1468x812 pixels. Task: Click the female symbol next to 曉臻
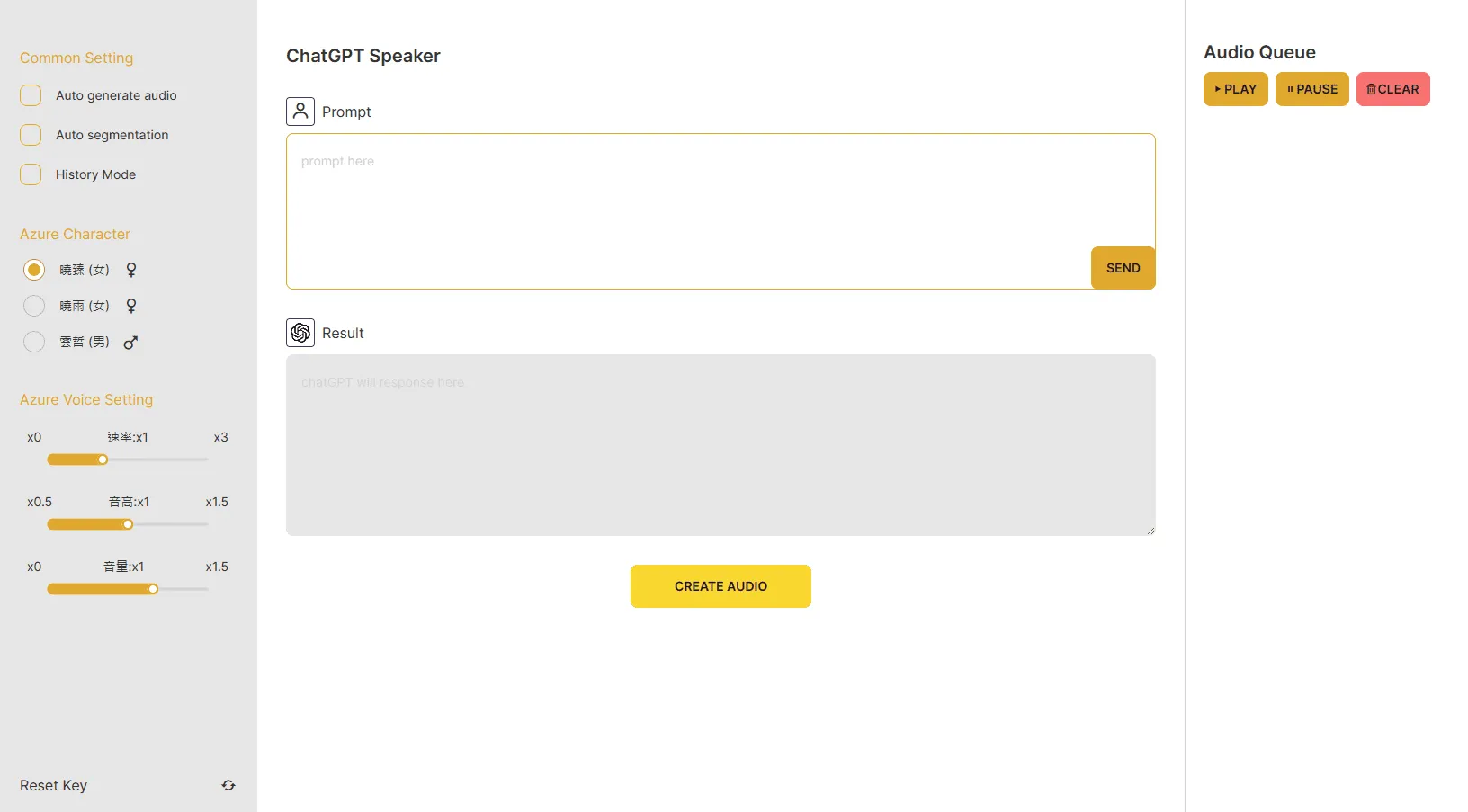[x=131, y=270]
